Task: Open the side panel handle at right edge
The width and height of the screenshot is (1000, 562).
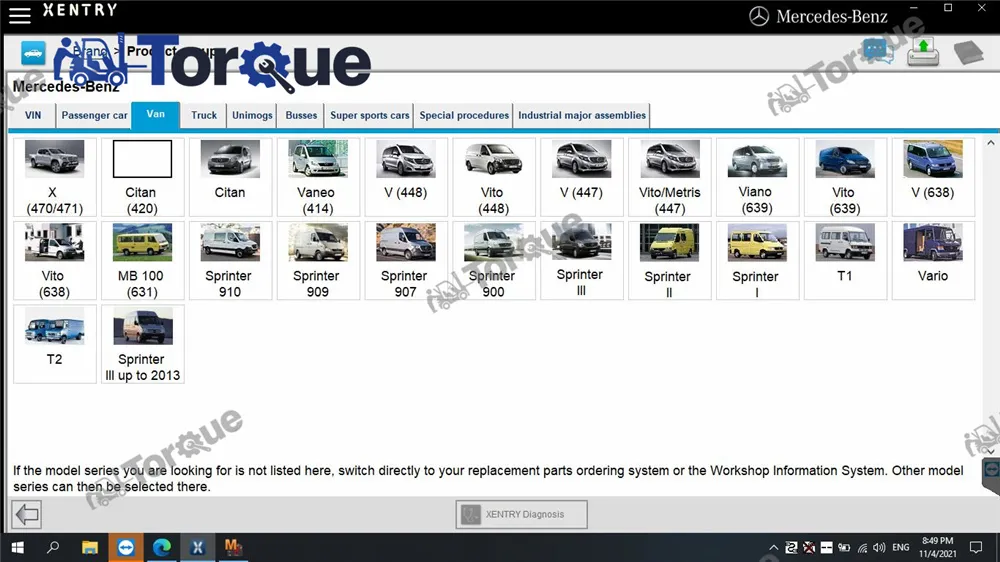Action: coord(990,475)
